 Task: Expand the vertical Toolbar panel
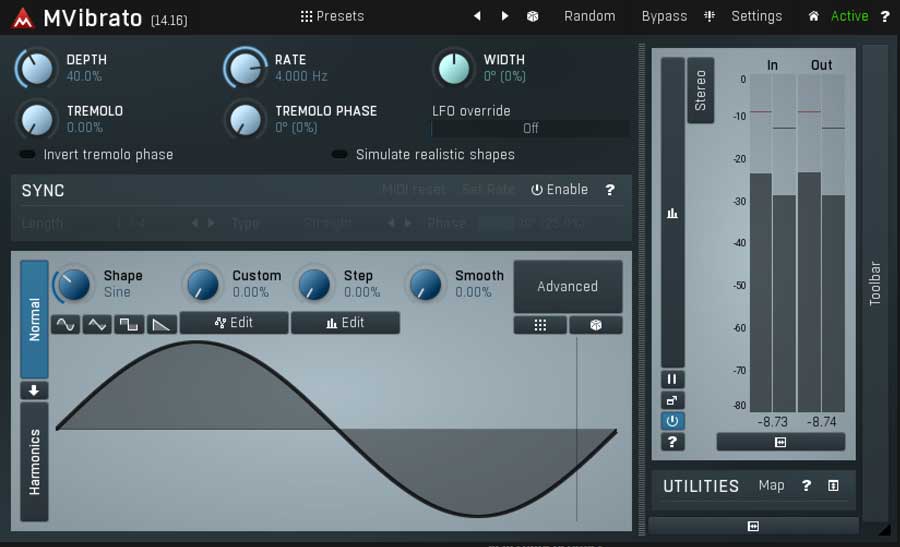pyautogui.click(x=875, y=283)
